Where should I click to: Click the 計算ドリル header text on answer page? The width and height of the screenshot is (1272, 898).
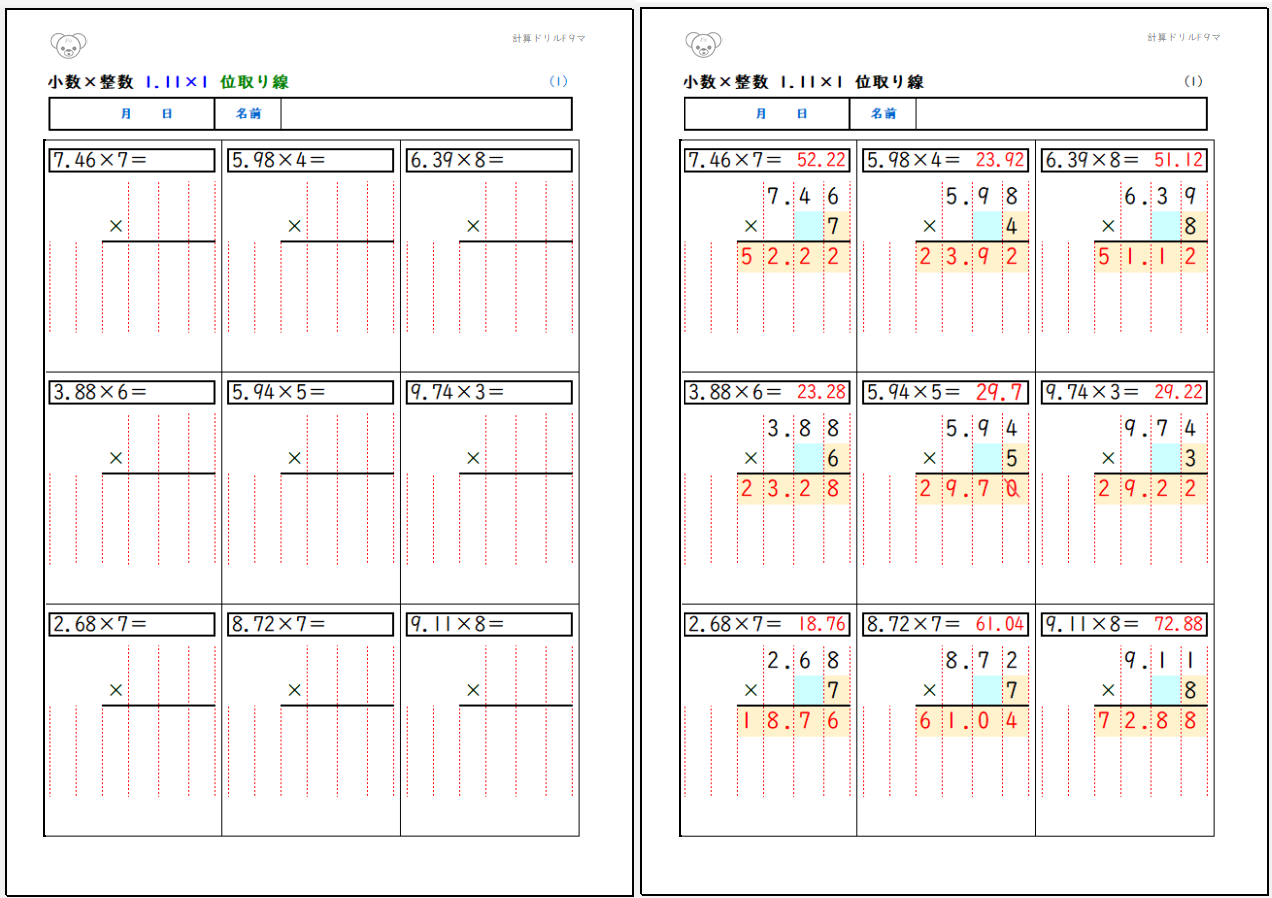(1184, 38)
